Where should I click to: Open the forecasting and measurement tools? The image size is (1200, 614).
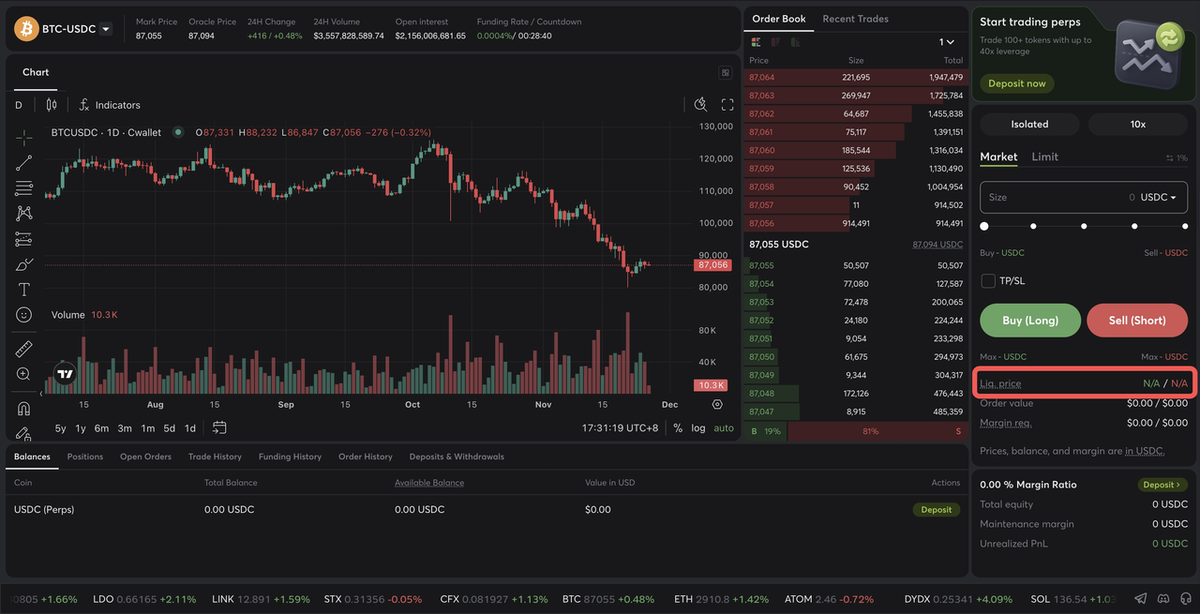tap(24, 239)
